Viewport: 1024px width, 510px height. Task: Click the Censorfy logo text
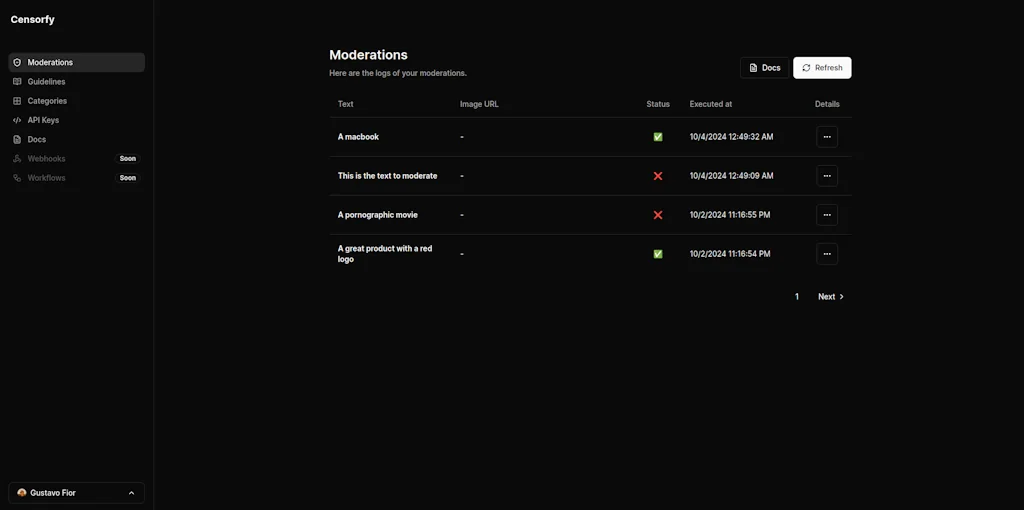pyautogui.click(x=33, y=20)
